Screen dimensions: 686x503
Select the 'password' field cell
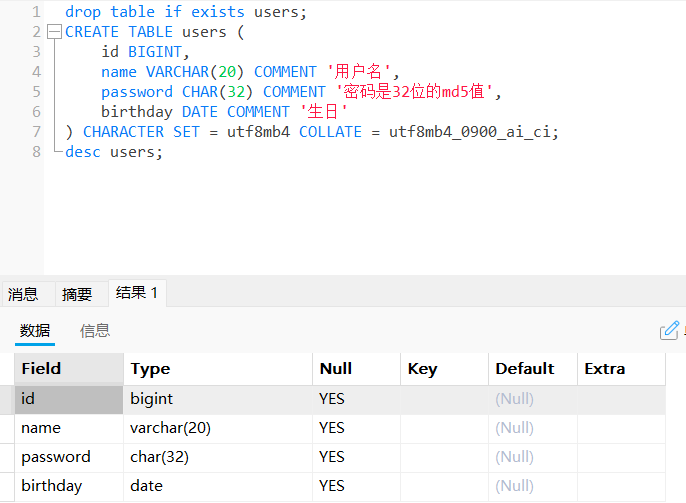tap(69, 458)
